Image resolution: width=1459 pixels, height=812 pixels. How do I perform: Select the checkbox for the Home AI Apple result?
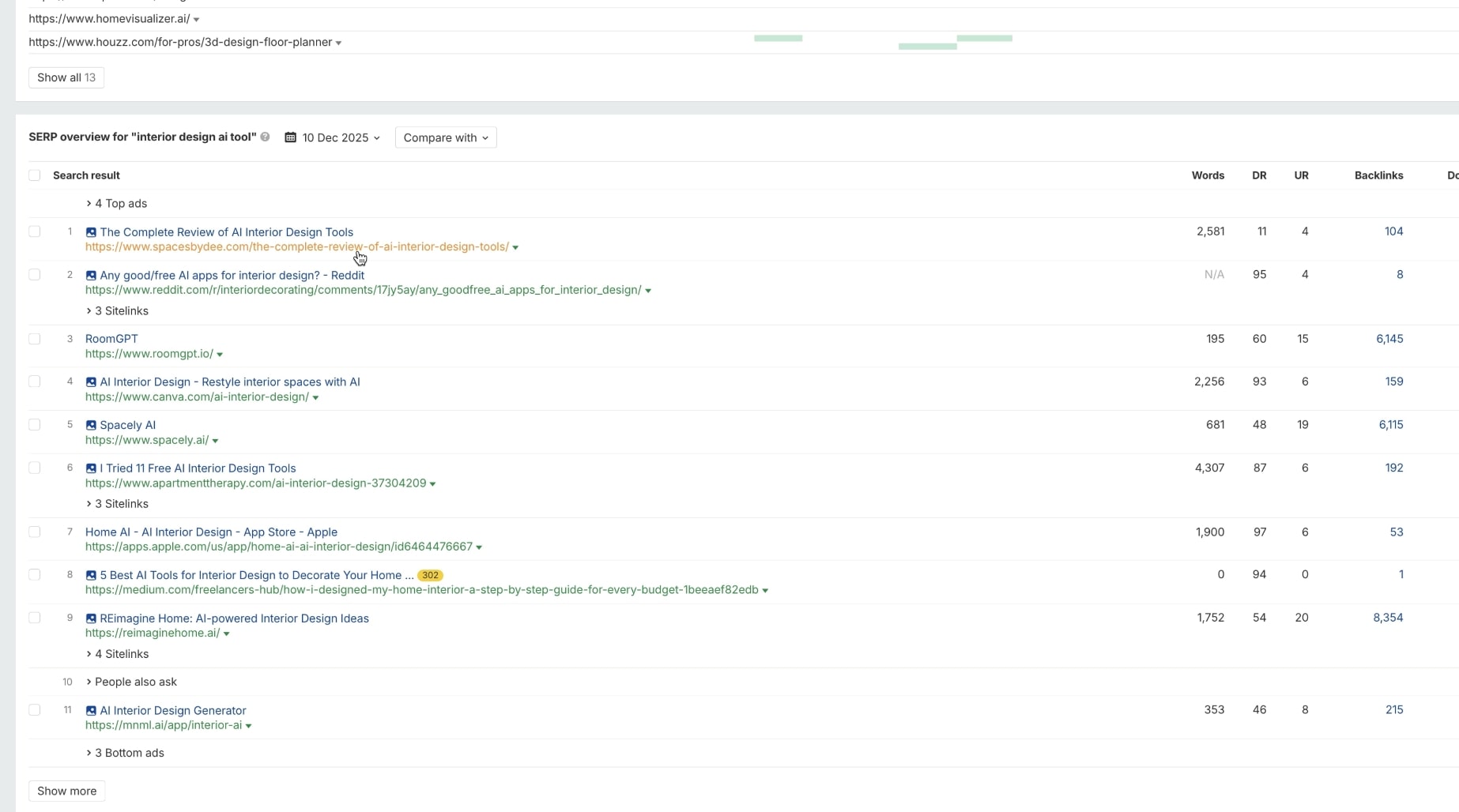[35, 532]
